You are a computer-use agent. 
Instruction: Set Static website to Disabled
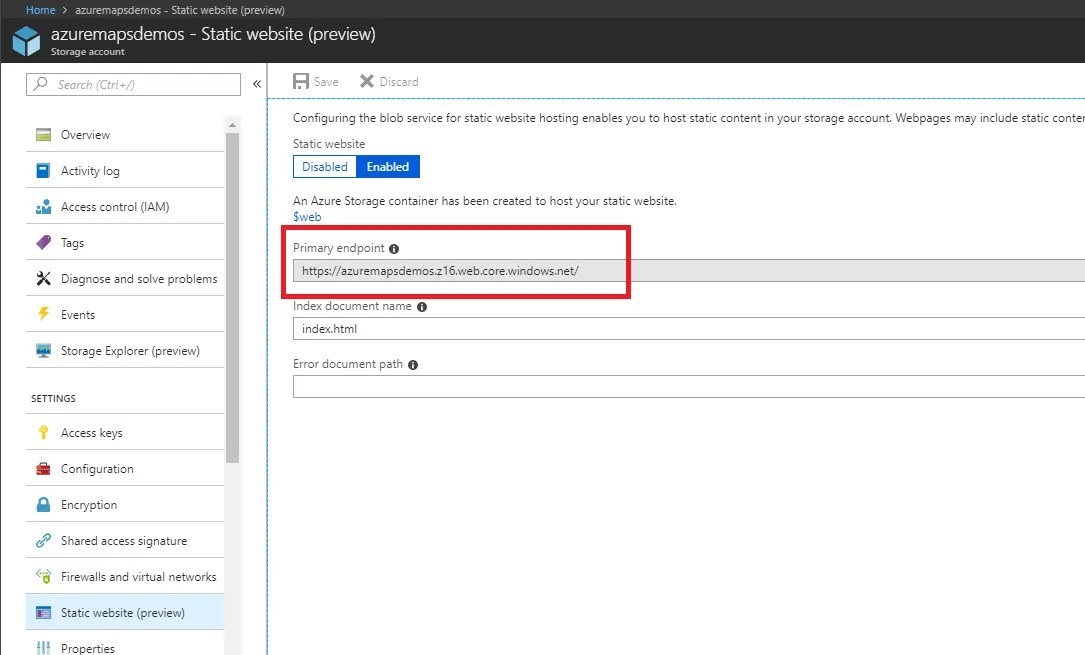point(325,167)
